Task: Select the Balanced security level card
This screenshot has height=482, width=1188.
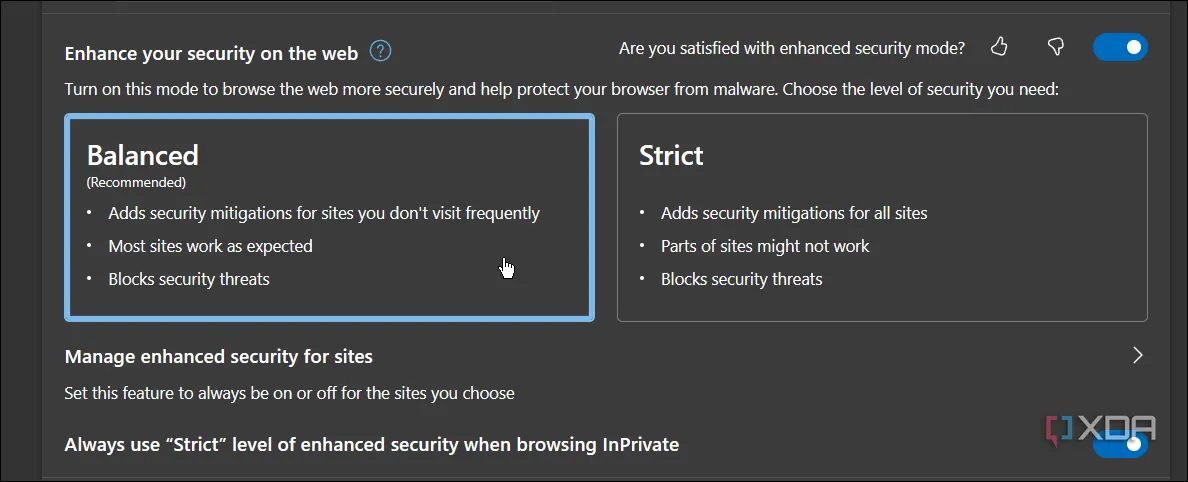Action: pos(330,218)
